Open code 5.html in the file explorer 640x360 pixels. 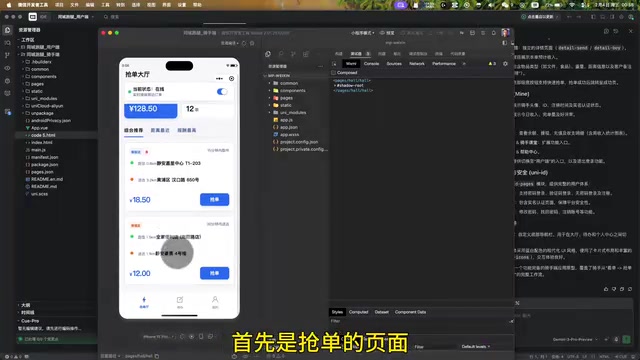[x=43, y=136]
